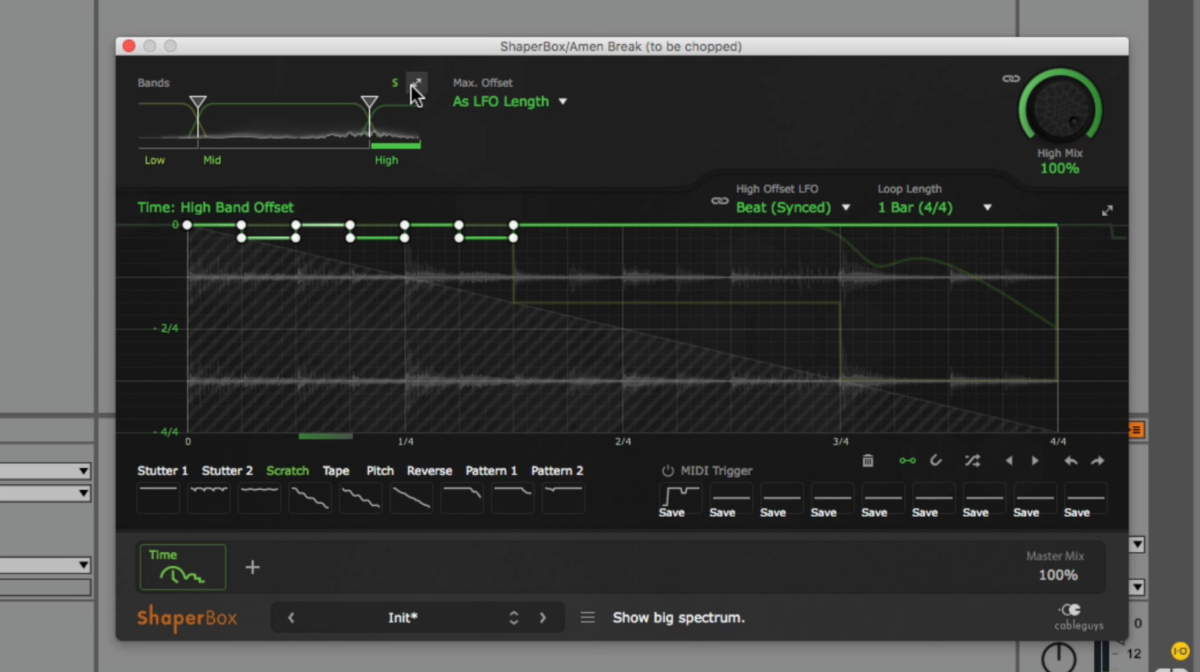Select the Stutter 2 wave category
Image resolution: width=1200 pixels, height=672 pixels.
pyautogui.click(x=227, y=470)
